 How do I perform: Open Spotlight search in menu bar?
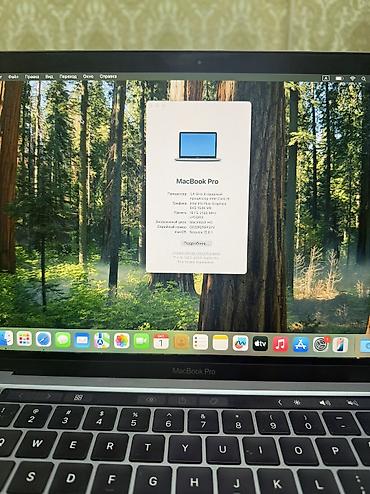click(364, 79)
